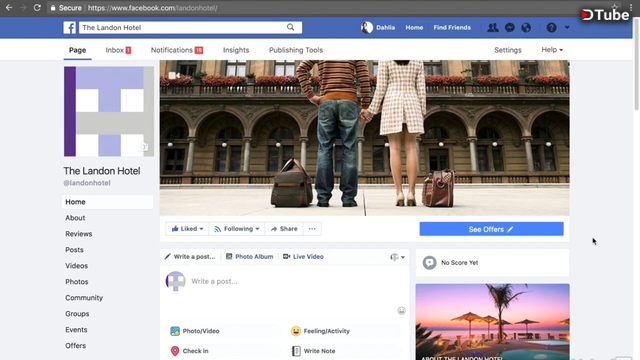Click the quick help question mark icon
Image resolution: width=640 pixels, height=360 pixels.
[x=551, y=27]
